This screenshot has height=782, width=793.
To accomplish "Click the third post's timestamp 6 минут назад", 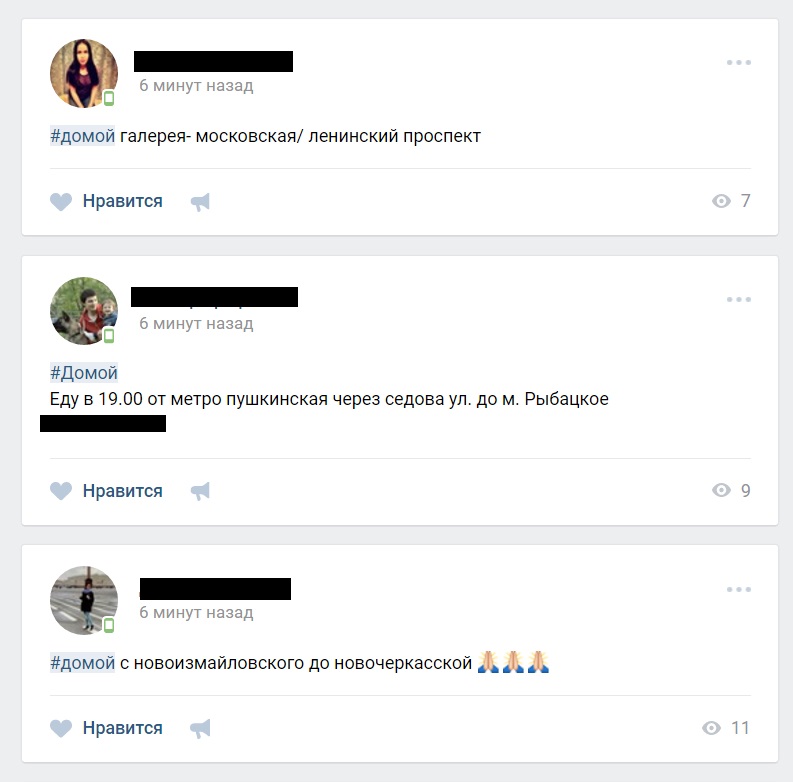I will click(196, 613).
